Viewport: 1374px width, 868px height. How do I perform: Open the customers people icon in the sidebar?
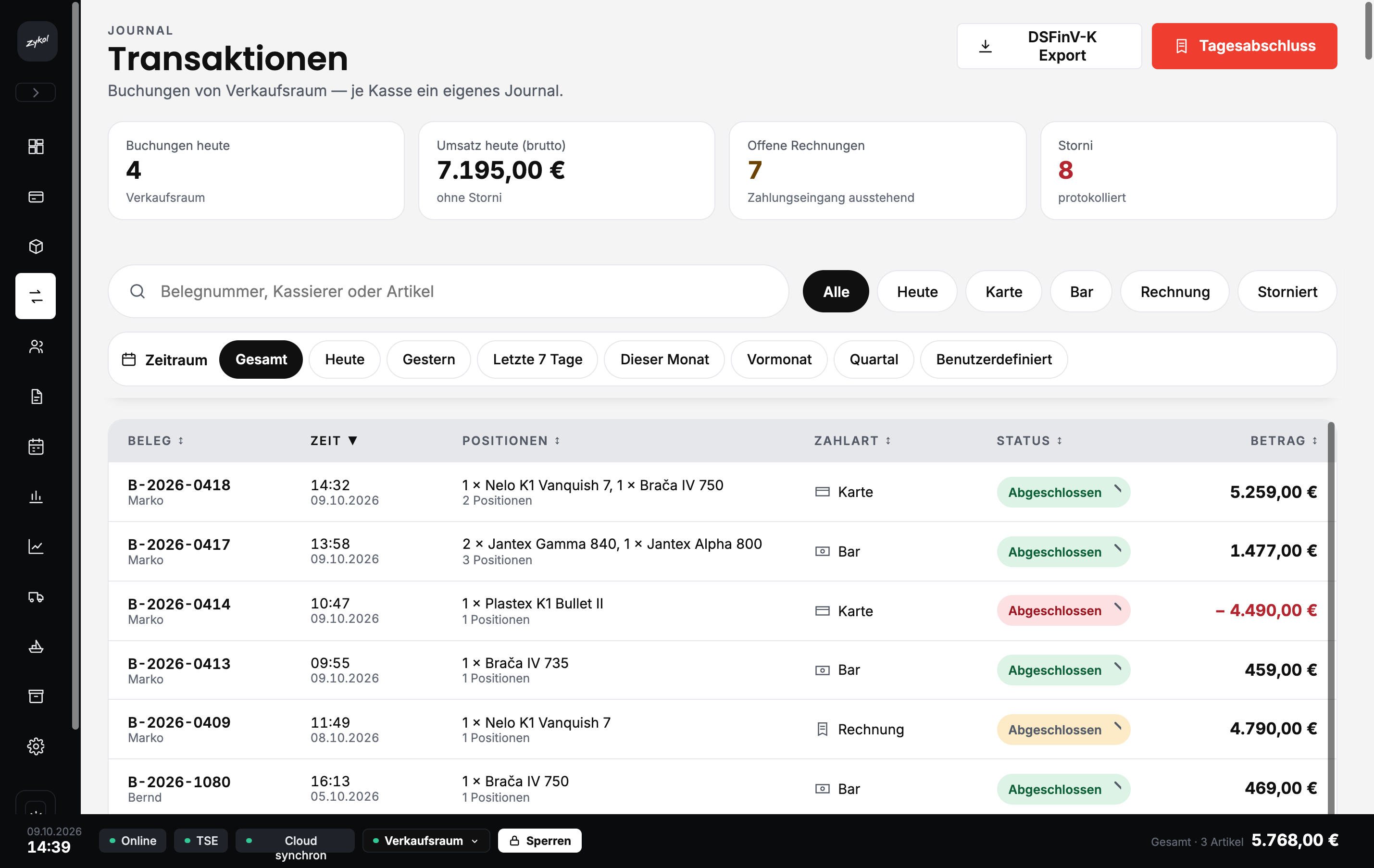pyautogui.click(x=36, y=346)
